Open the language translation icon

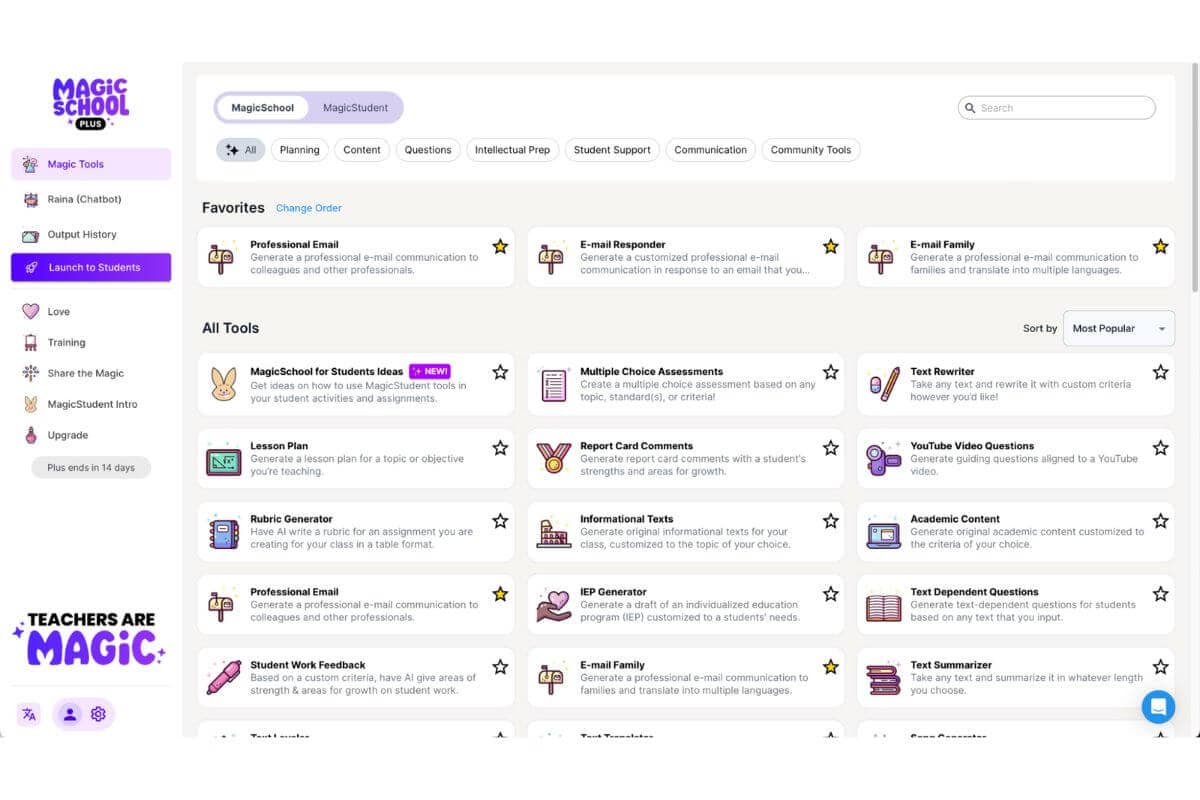(x=29, y=714)
